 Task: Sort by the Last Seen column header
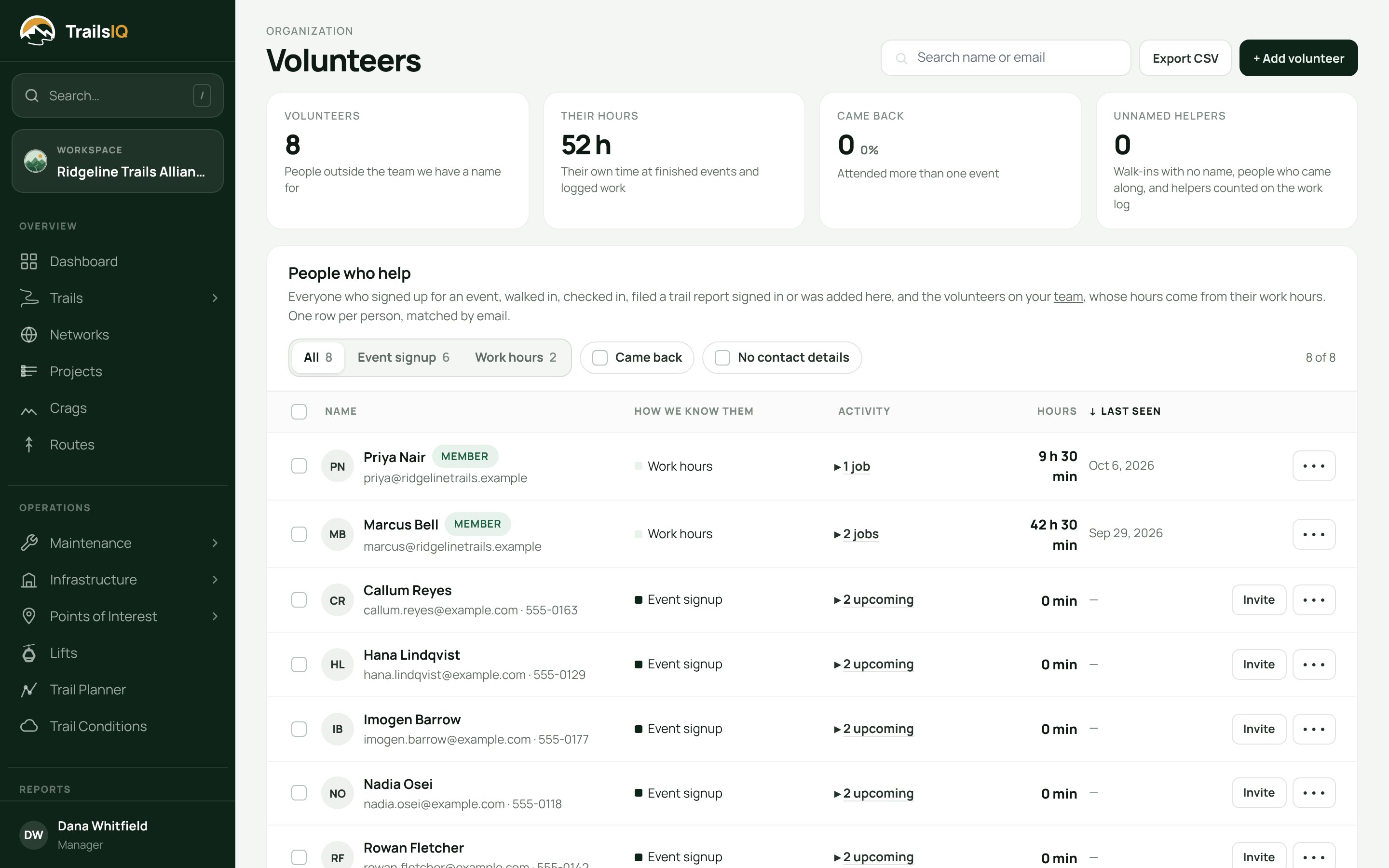point(1125,412)
